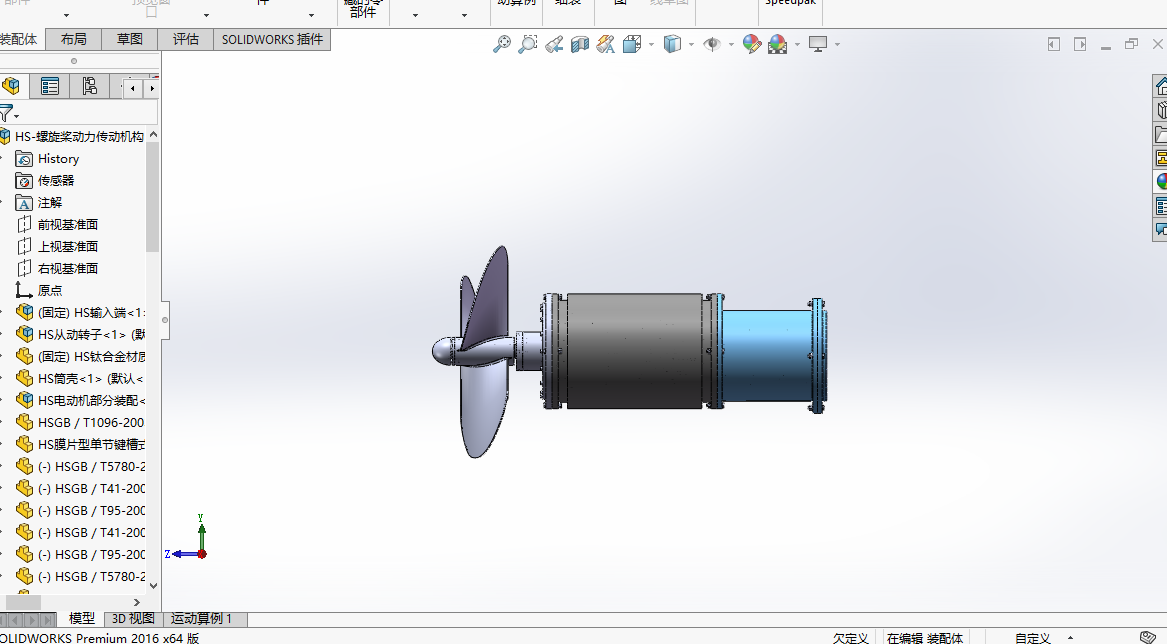
Task: Select the 原点 origin item
Action: pyautogui.click(x=50, y=290)
